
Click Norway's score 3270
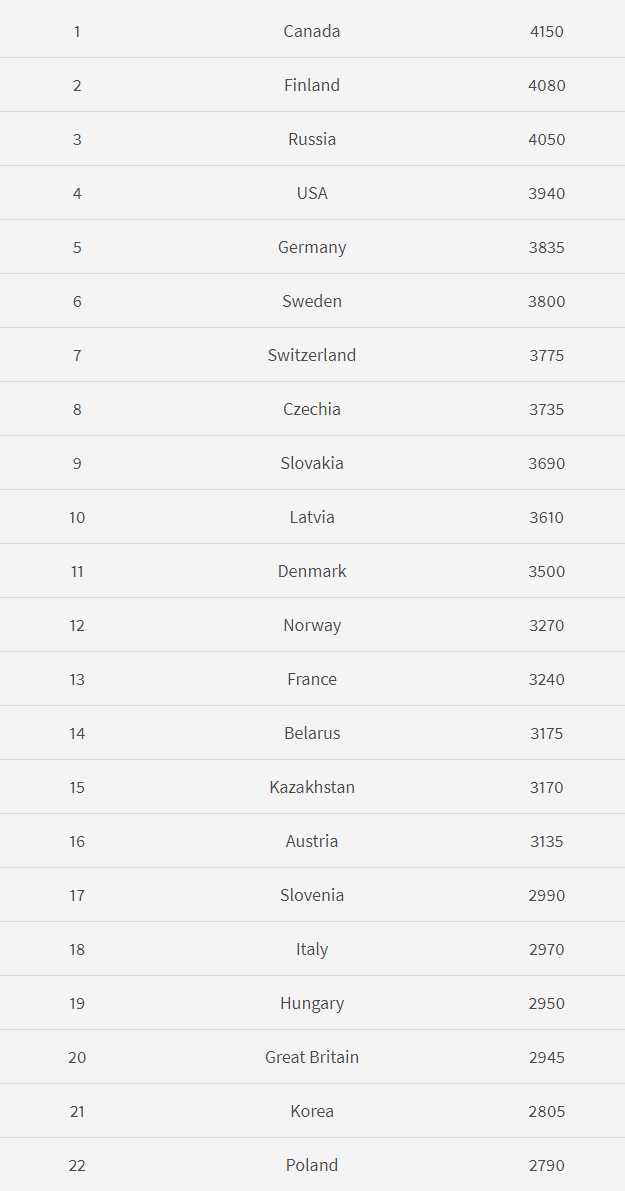click(547, 625)
